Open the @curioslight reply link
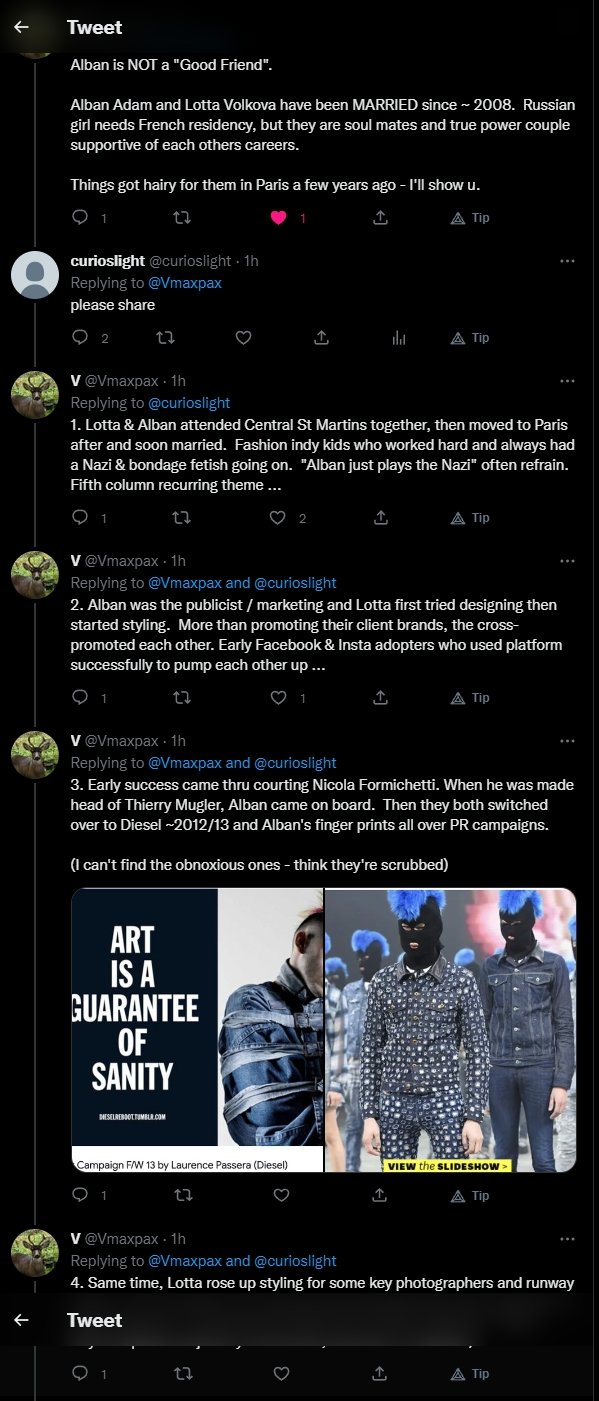Image resolution: width=599 pixels, height=1401 pixels. [189, 403]
